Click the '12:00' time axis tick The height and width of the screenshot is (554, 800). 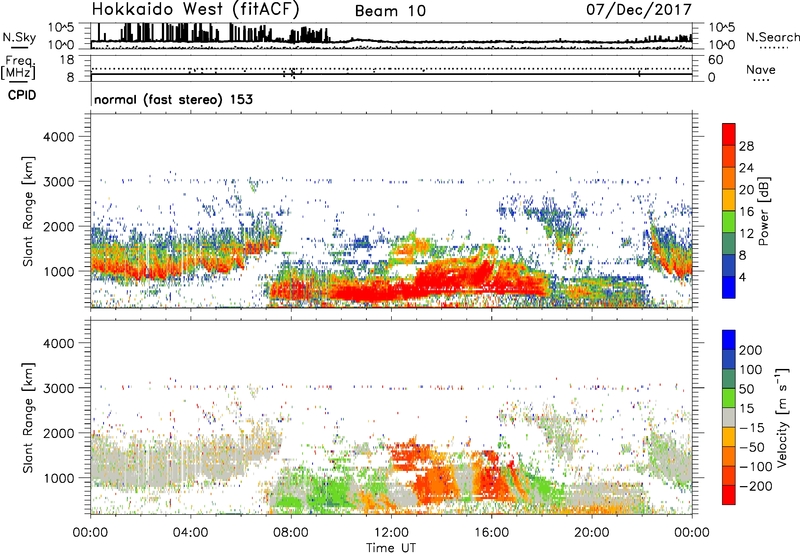point(391,533)
